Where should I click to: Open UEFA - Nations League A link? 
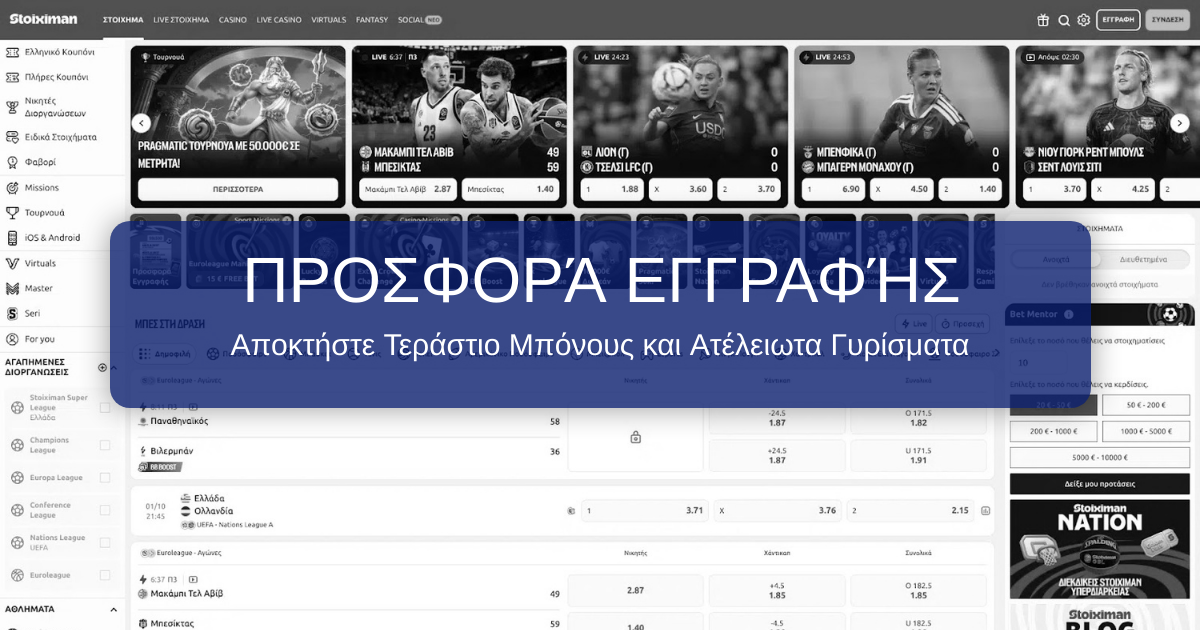pos(233,525)
